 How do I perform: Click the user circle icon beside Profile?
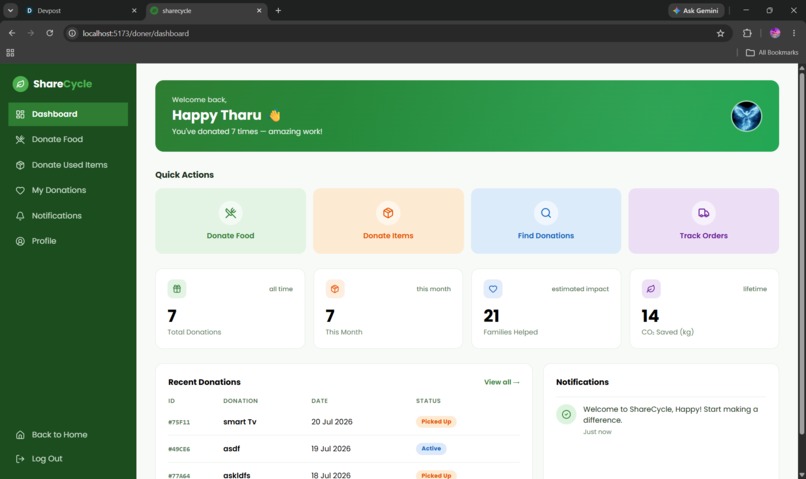click(20, 241)
